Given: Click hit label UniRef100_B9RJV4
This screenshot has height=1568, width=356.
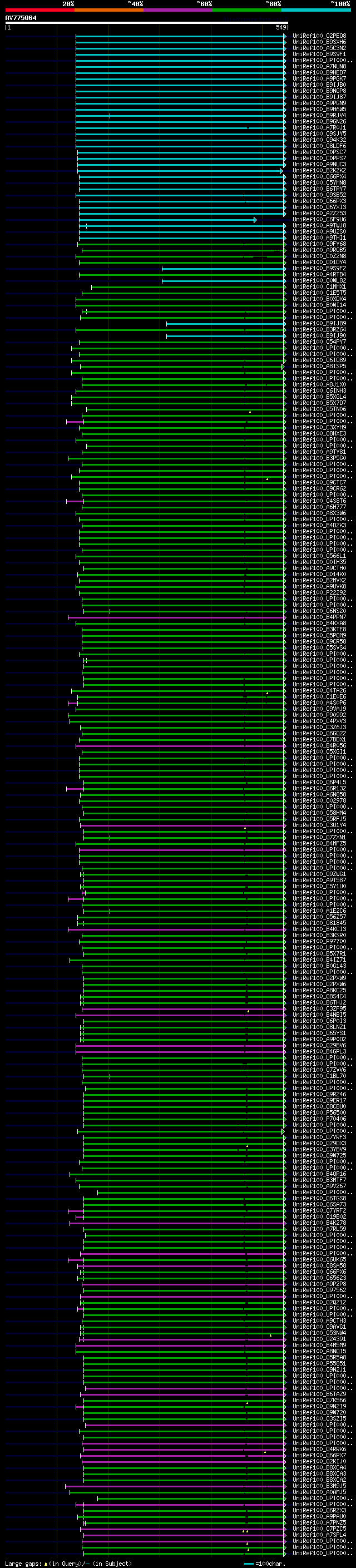Looking at the screenshot, I should (x=319, y=116).
